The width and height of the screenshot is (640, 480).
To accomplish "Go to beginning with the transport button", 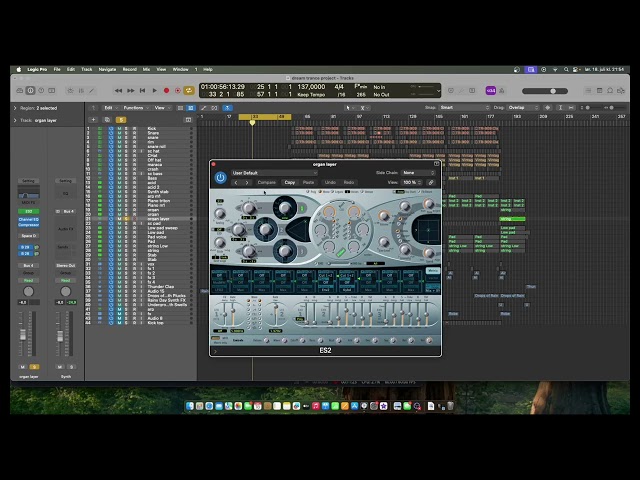I will click(142, 91).
